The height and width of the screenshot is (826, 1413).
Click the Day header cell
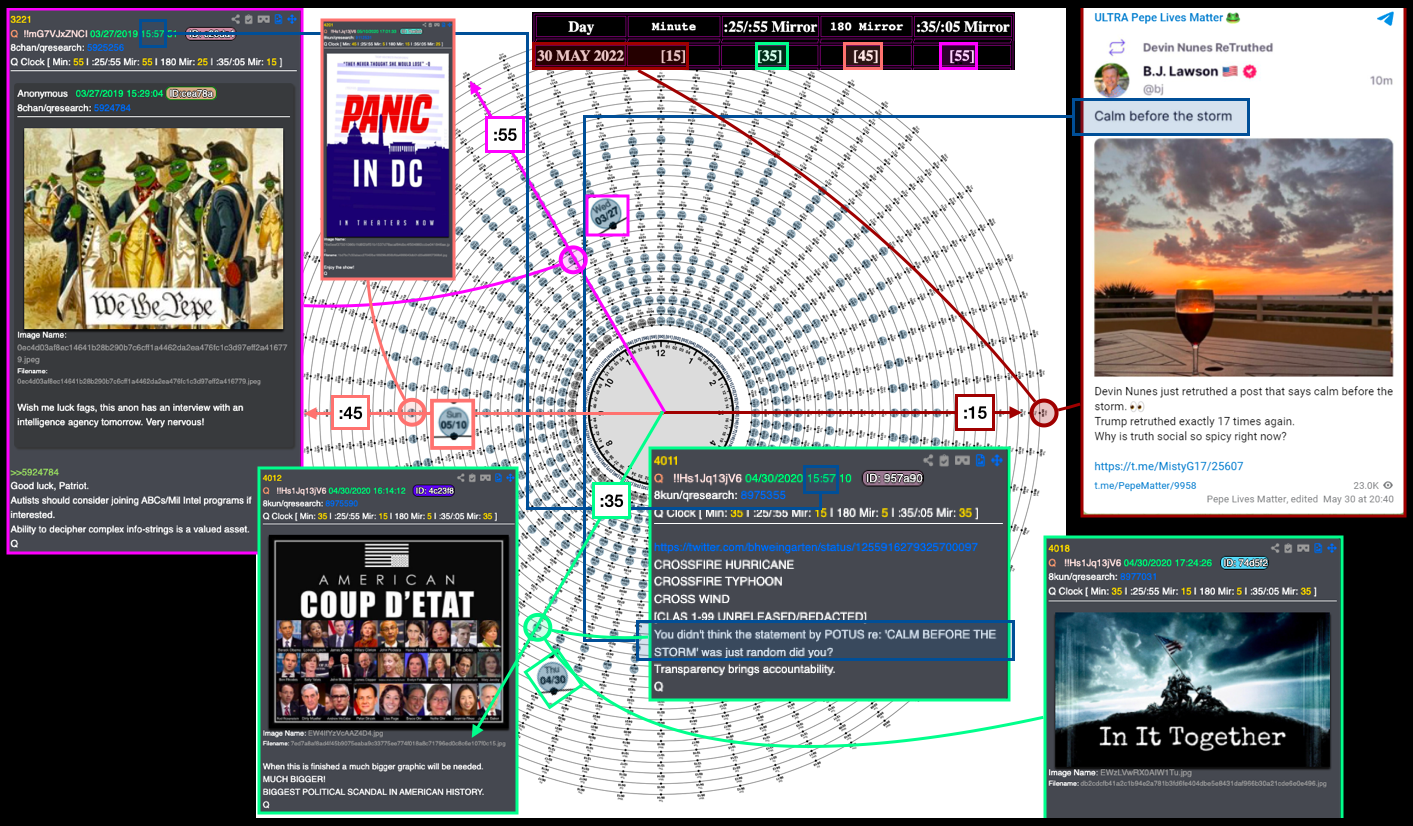point(581,27)
